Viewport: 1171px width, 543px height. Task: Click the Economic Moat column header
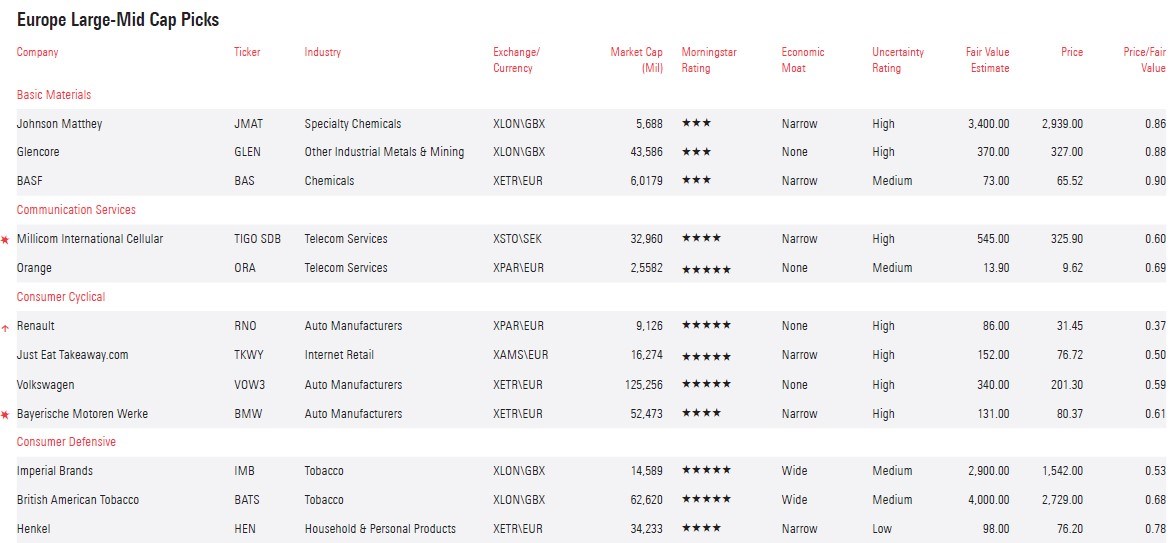(803, 60)
